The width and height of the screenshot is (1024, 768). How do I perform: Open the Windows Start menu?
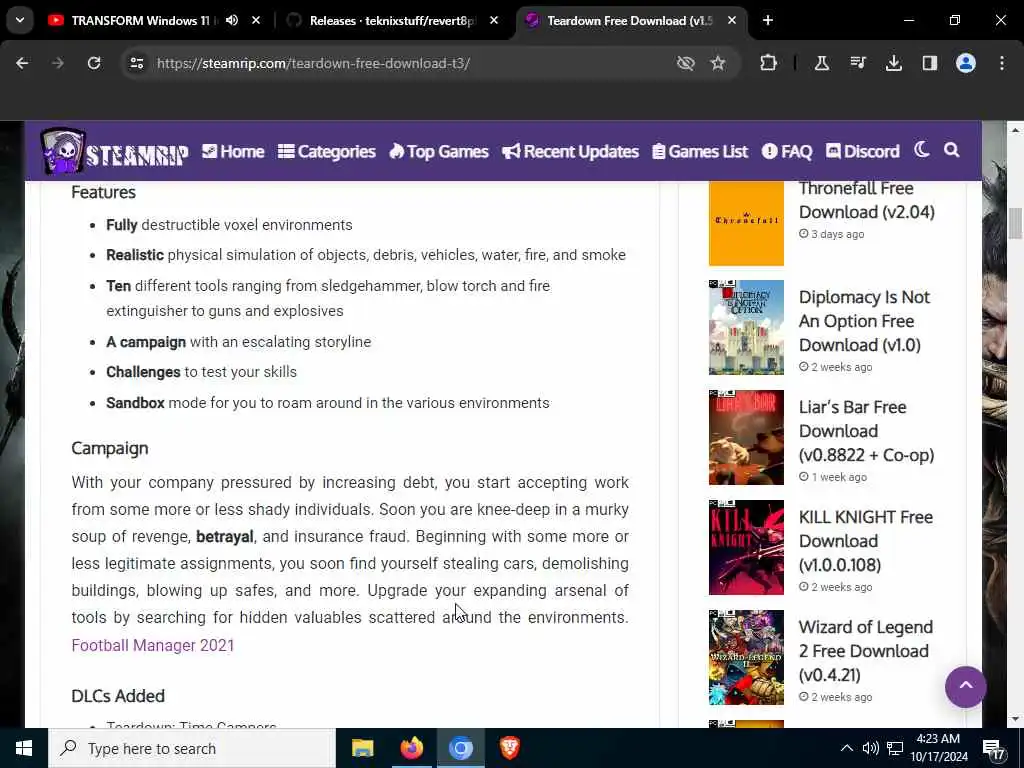pyautogui.click(x=24, y=748)
